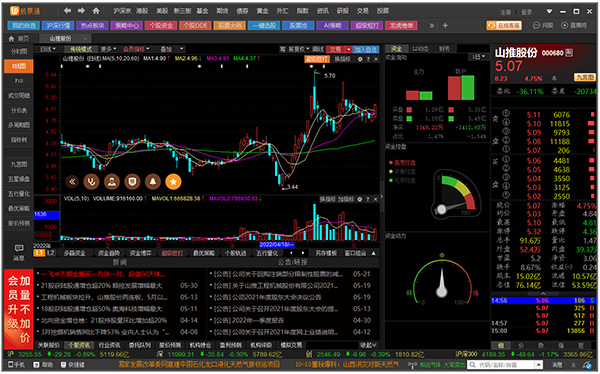600x374 pixels.
Task: Open the 基金 menu in top bar
Action: pos(202,11)
